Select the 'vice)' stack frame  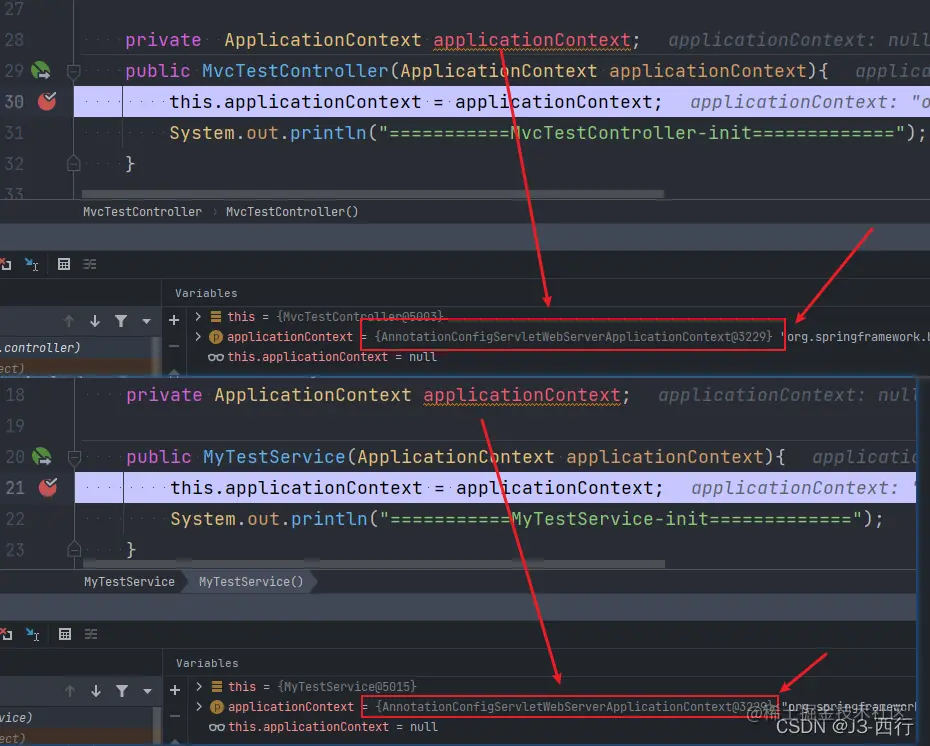pos(78,718)
